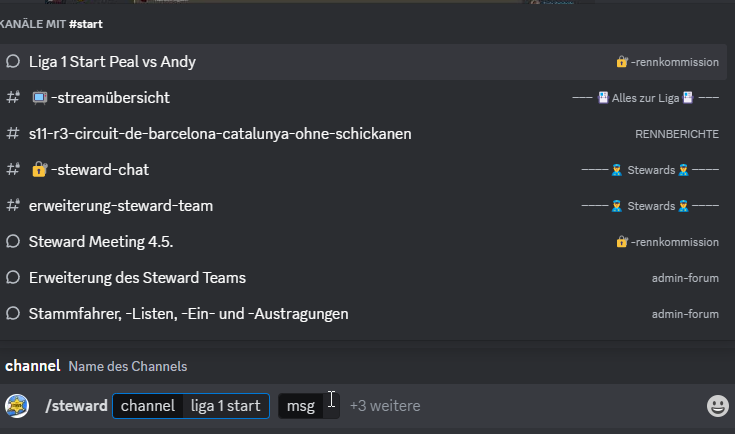Select the steward-chat channel option
Image resolution: width=735 pixels, height=434 pixels.
[x=90, y=170]
